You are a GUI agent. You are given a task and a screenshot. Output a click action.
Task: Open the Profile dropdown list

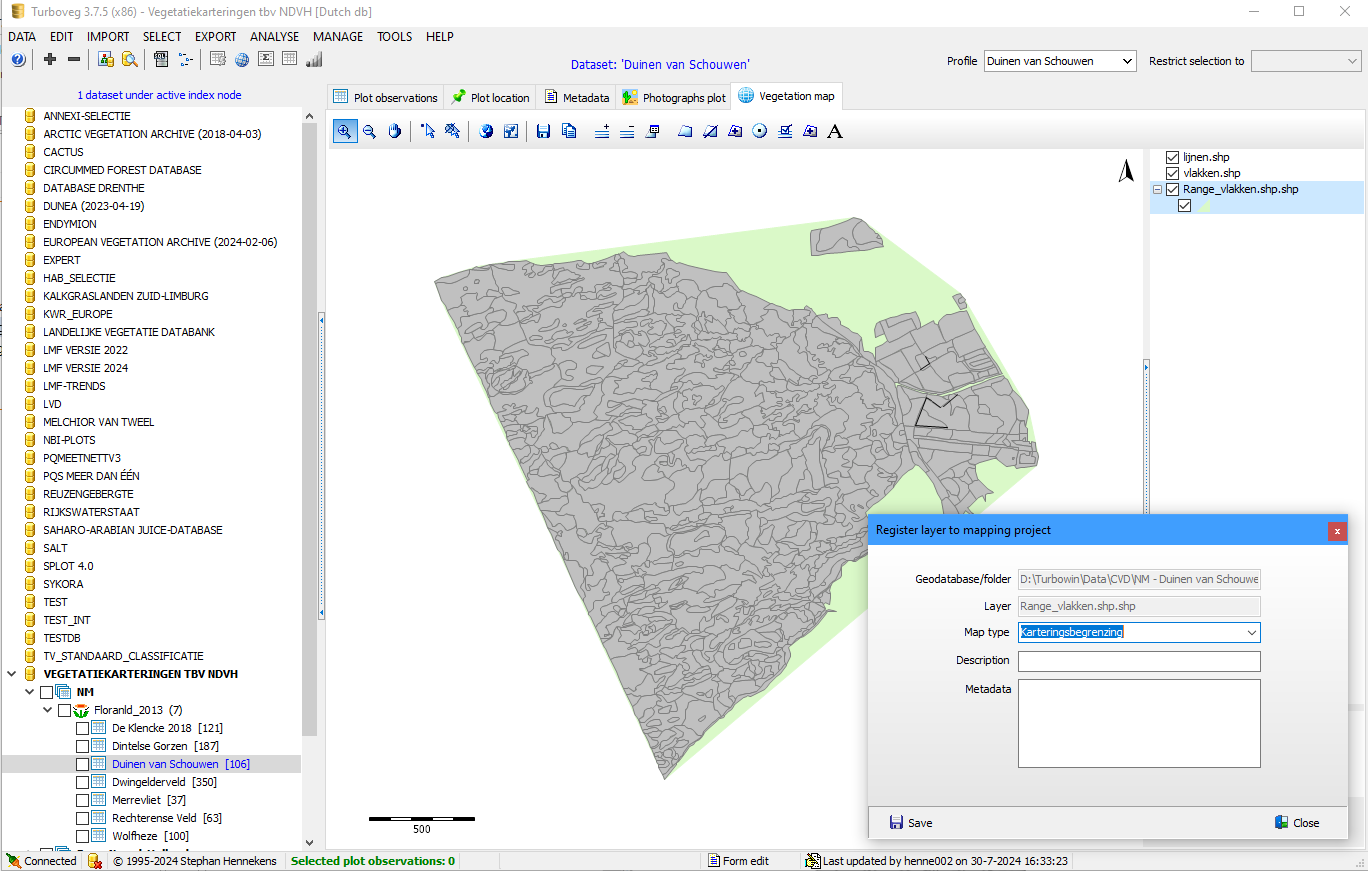(1127, 61)
